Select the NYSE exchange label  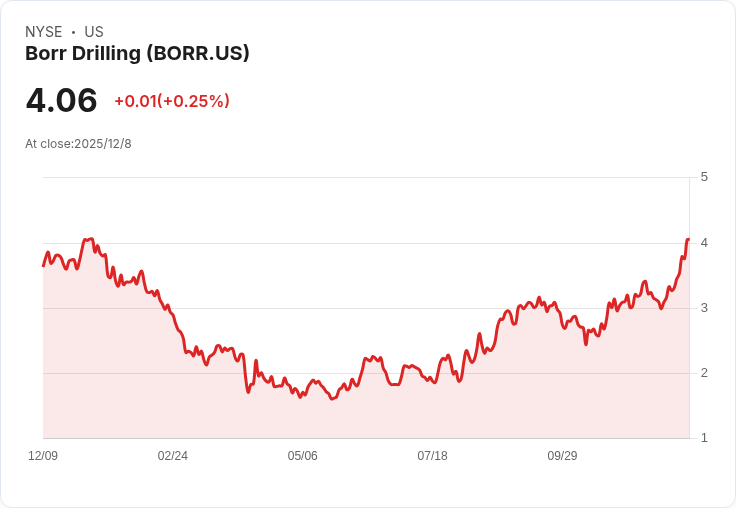[x=44, y=32]
